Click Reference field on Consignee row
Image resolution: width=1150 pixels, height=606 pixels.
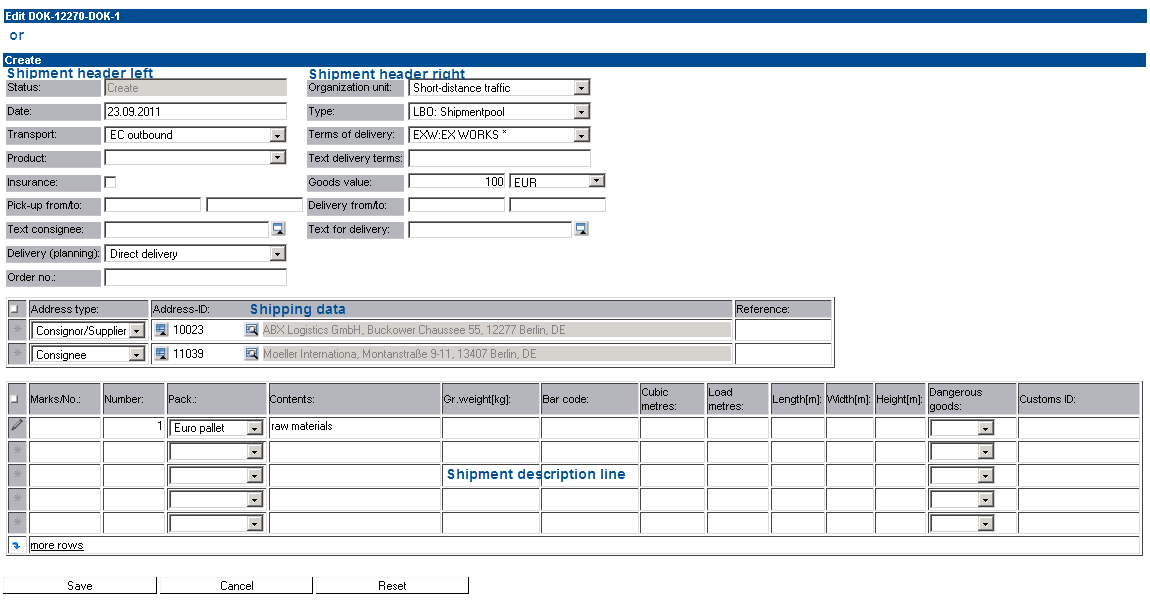pos(783,354)
